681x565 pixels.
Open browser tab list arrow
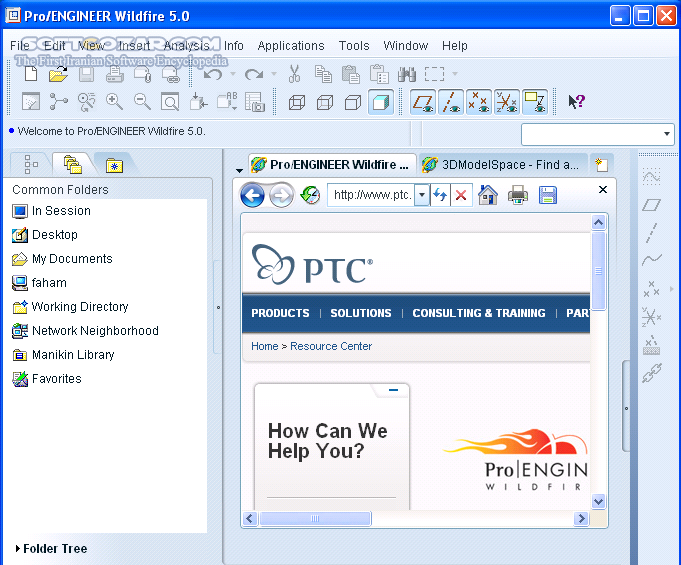pyautogui.click(x=239, y=170)
